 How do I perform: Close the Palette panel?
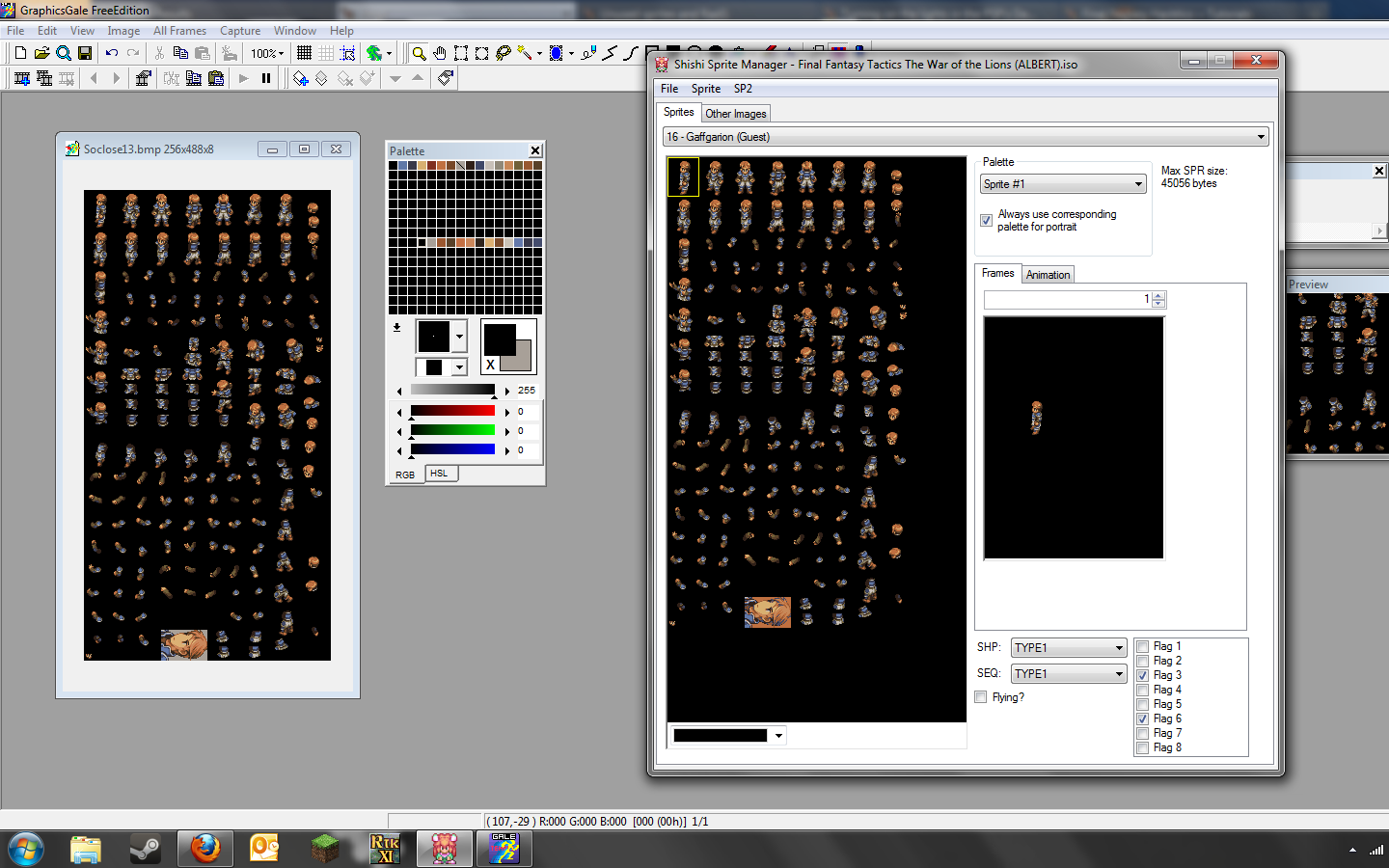[x=535, y=150]
